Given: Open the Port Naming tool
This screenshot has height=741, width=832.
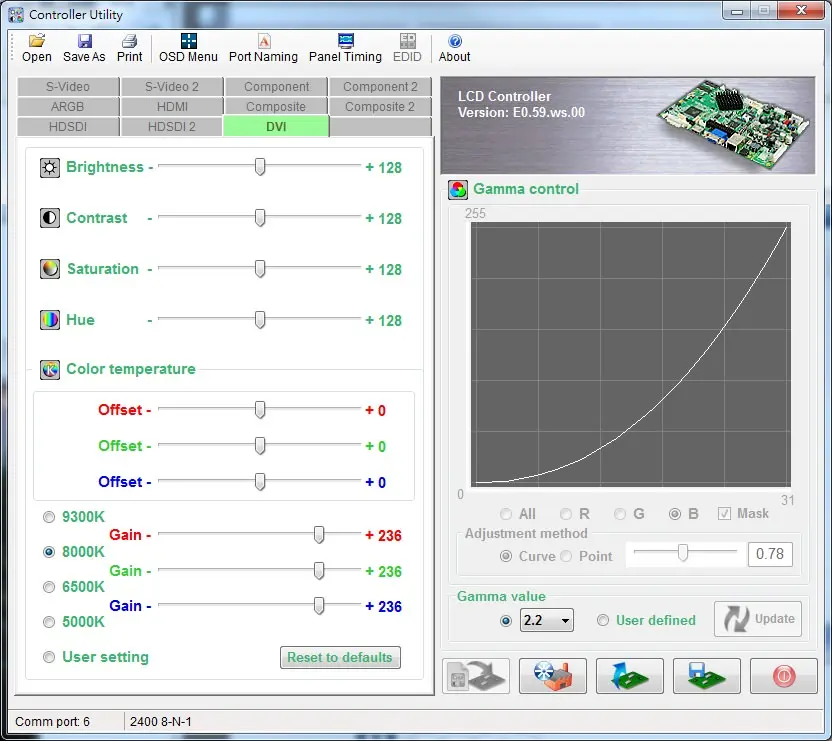Looking at the screenshot, I should (263, 48).
